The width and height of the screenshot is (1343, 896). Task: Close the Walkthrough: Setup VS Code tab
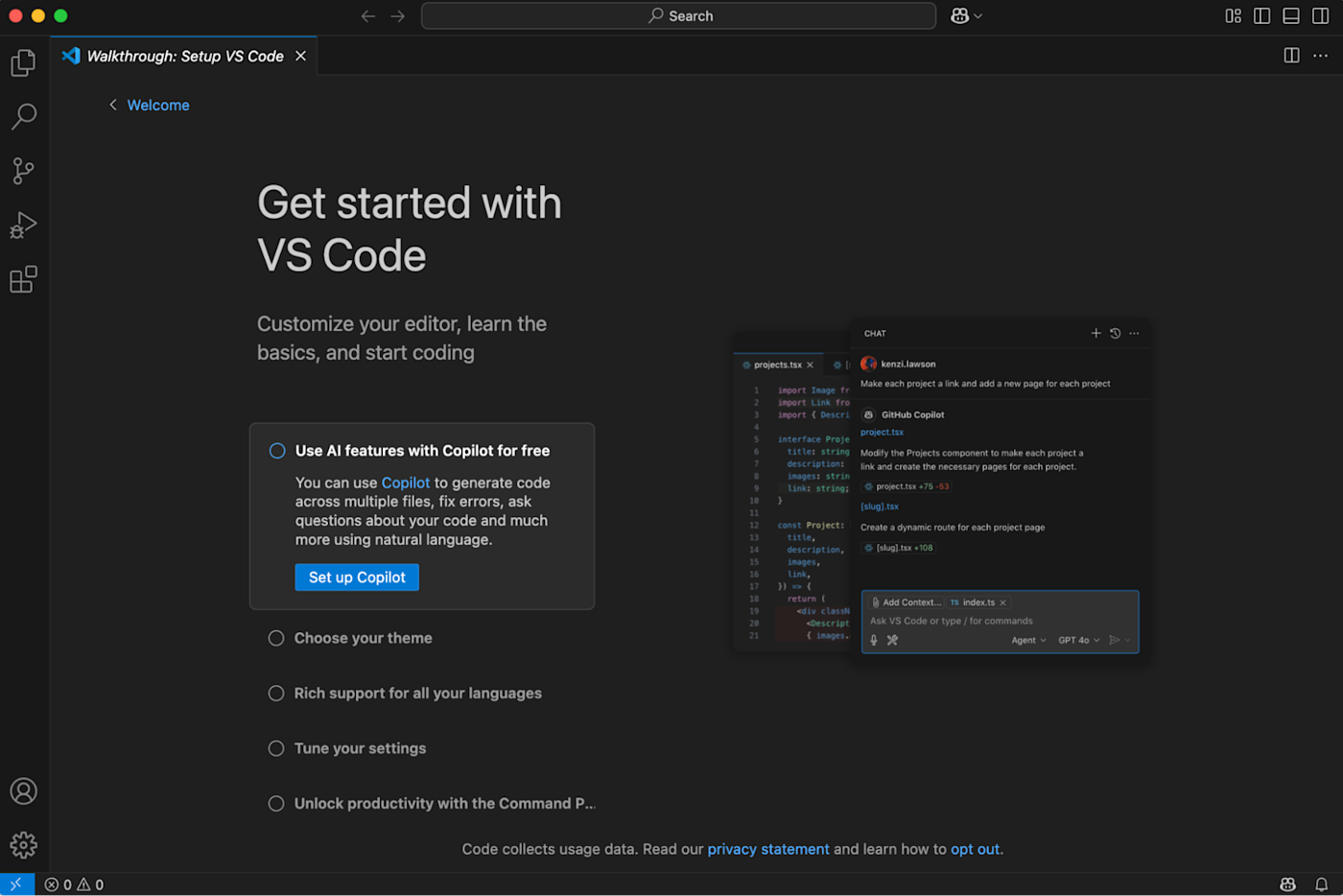[x=301, y=57]
